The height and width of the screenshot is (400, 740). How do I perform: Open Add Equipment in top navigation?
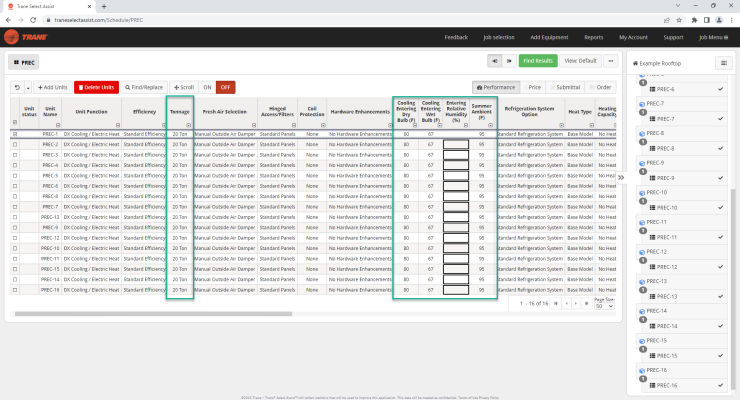[549, 37]
